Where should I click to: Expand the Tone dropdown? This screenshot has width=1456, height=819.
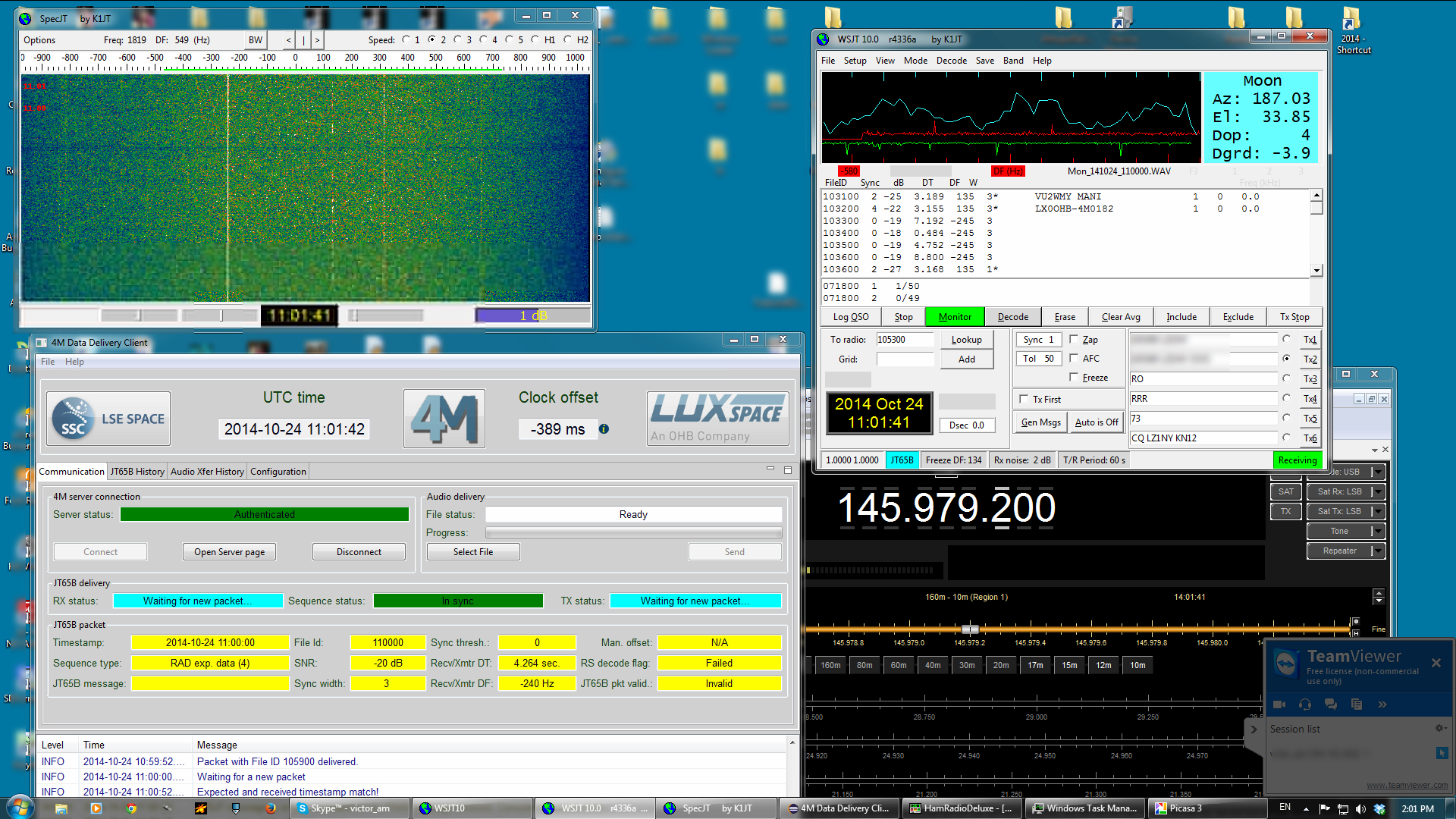pyautogui.click(x=1378, y=531)
